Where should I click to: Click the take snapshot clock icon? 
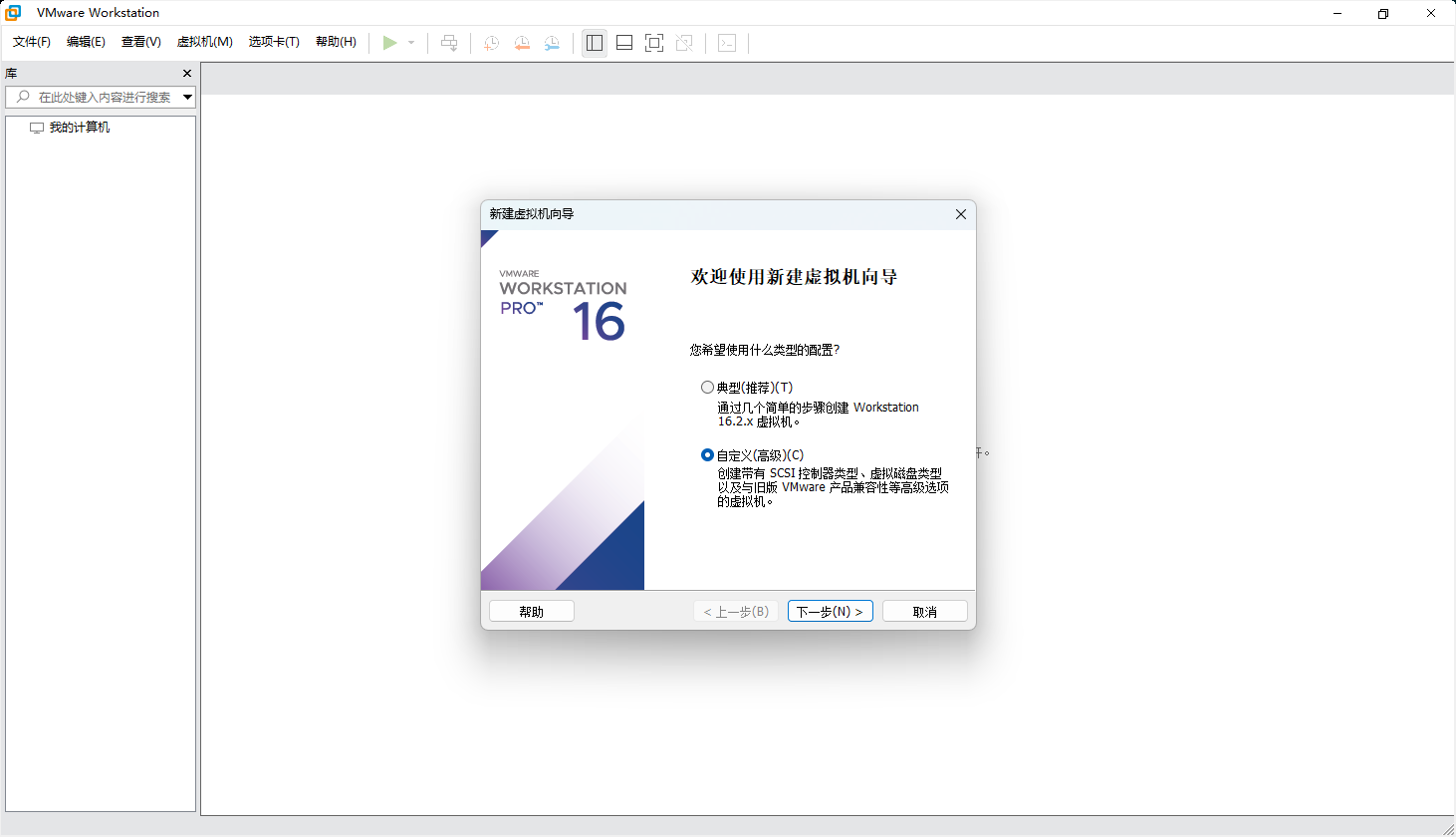click(x=491, y=43)
